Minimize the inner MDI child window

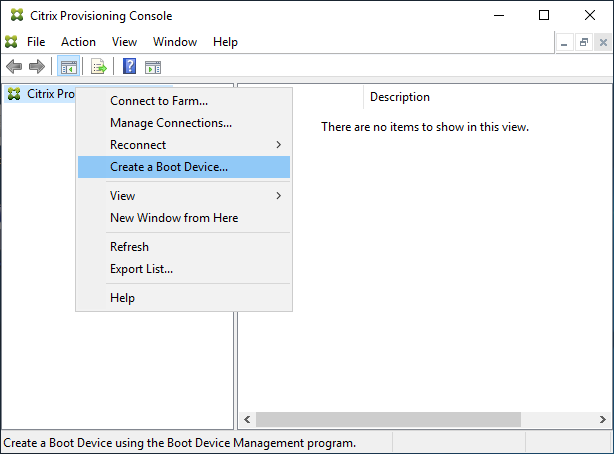[564, 42]
